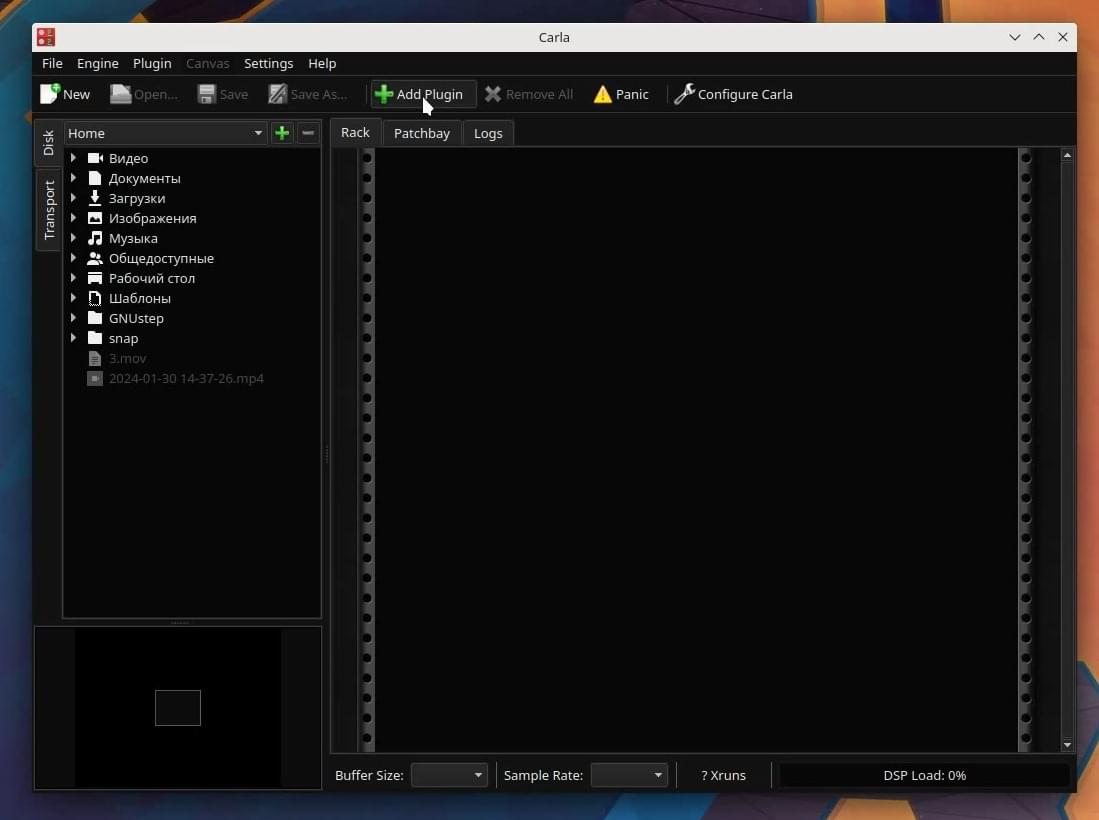Click the minus button beside Home dropdown

308,133
